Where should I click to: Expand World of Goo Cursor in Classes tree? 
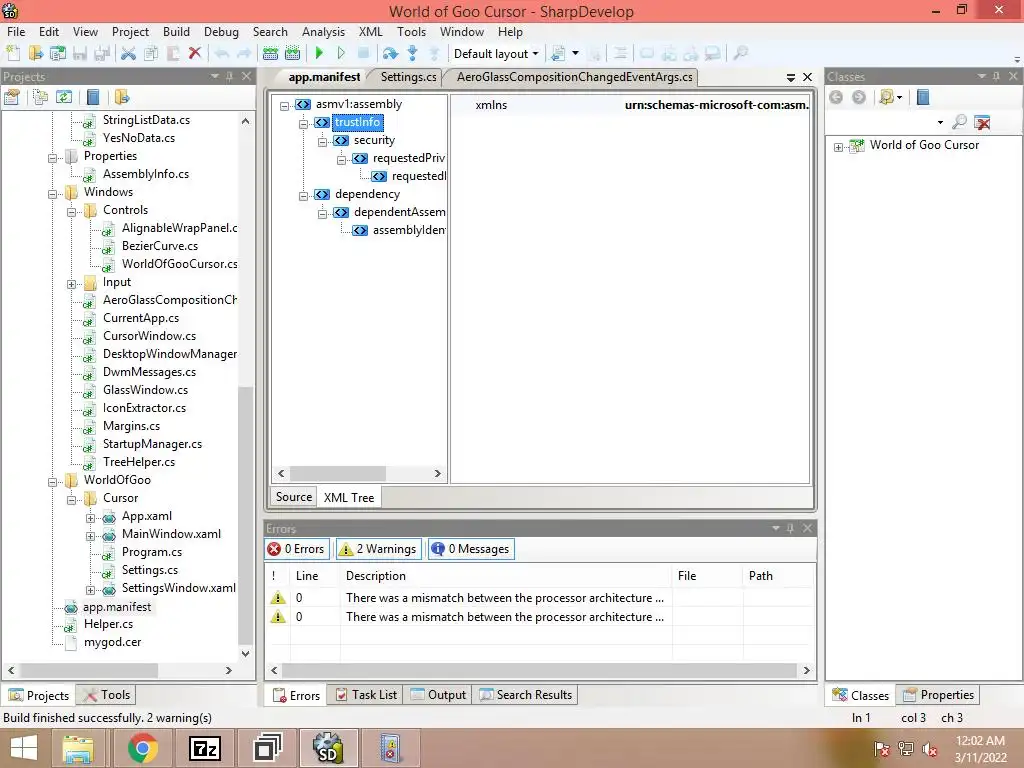838,147
